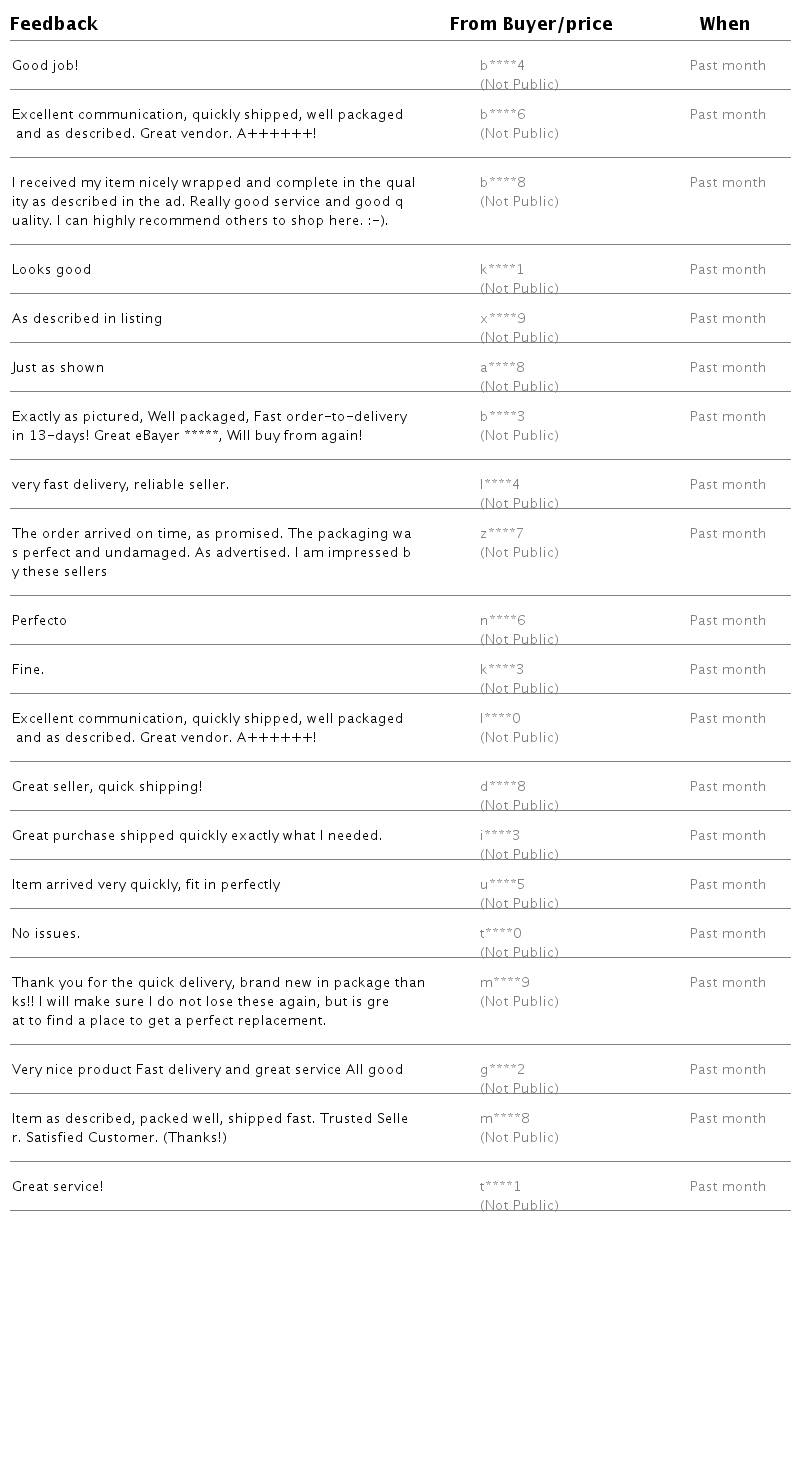Click the 'Perfecto' feedback comment
The height and width of the screenshot is (1480, 800).
pos(39,621)
